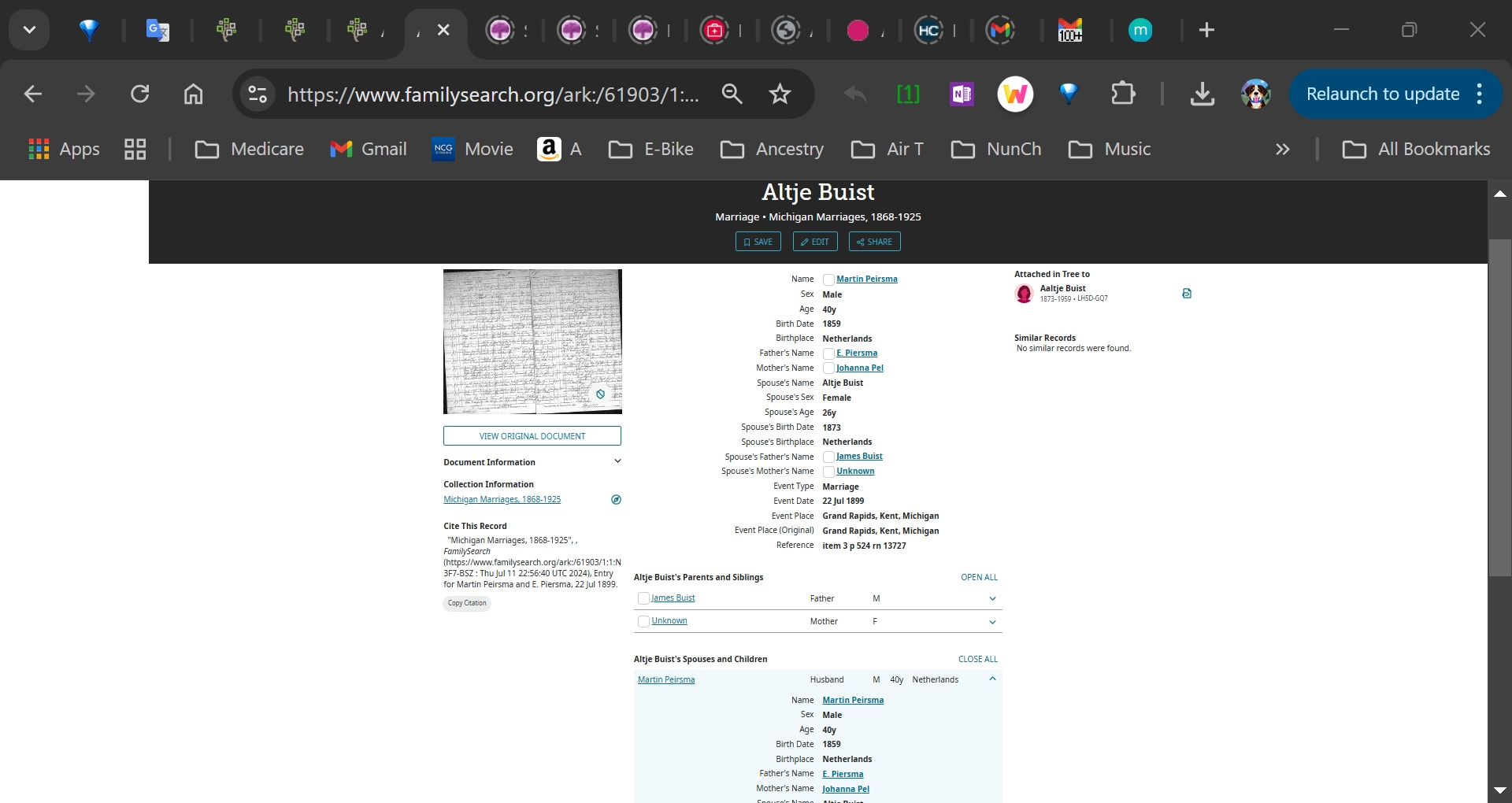The width and height of the screenshot is (1512, 803).
Task: Click OPEN ALL for parents and siblings
Action: [x=979, y=577]
